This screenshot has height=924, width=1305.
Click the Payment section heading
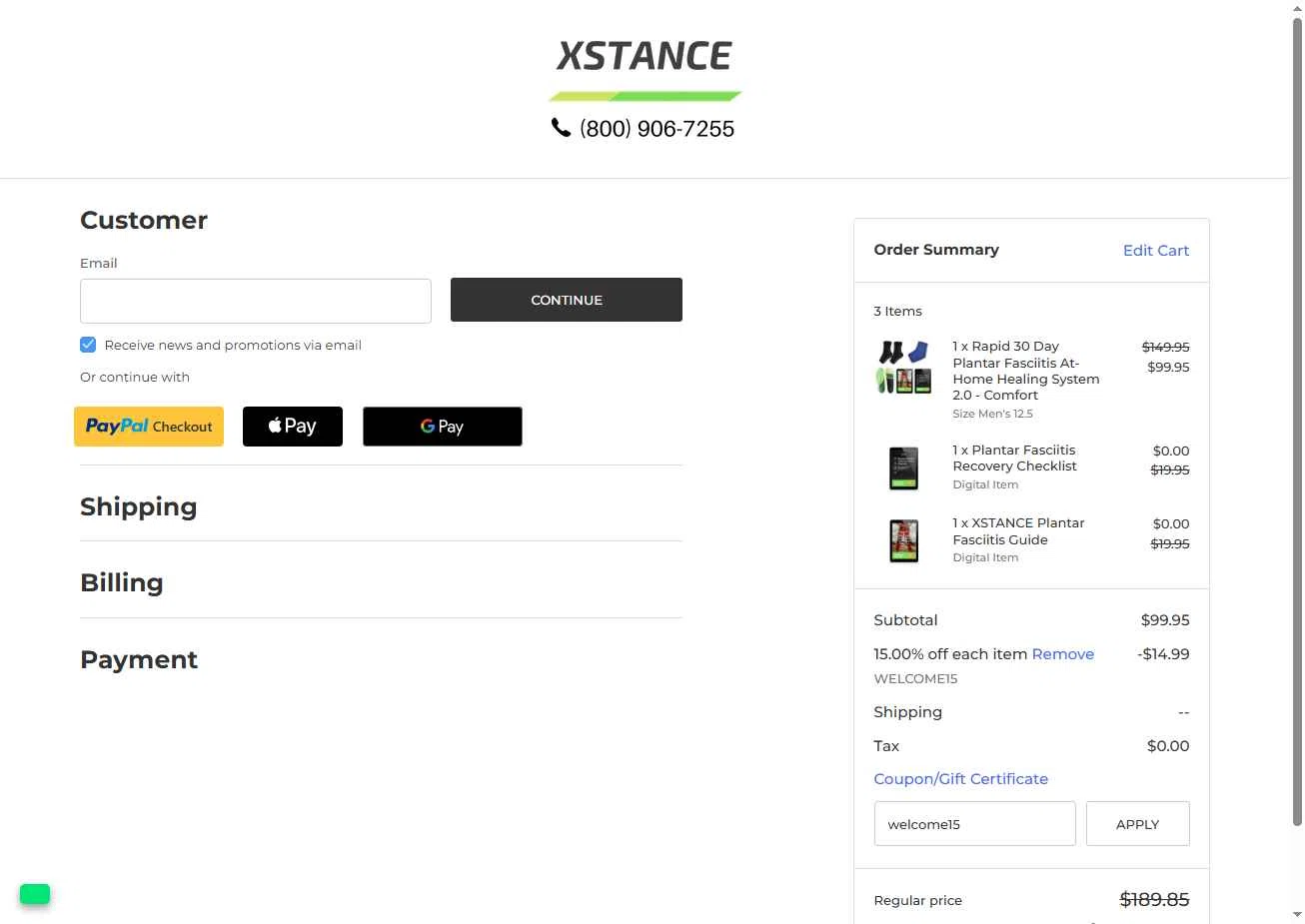tap(139, 659)
